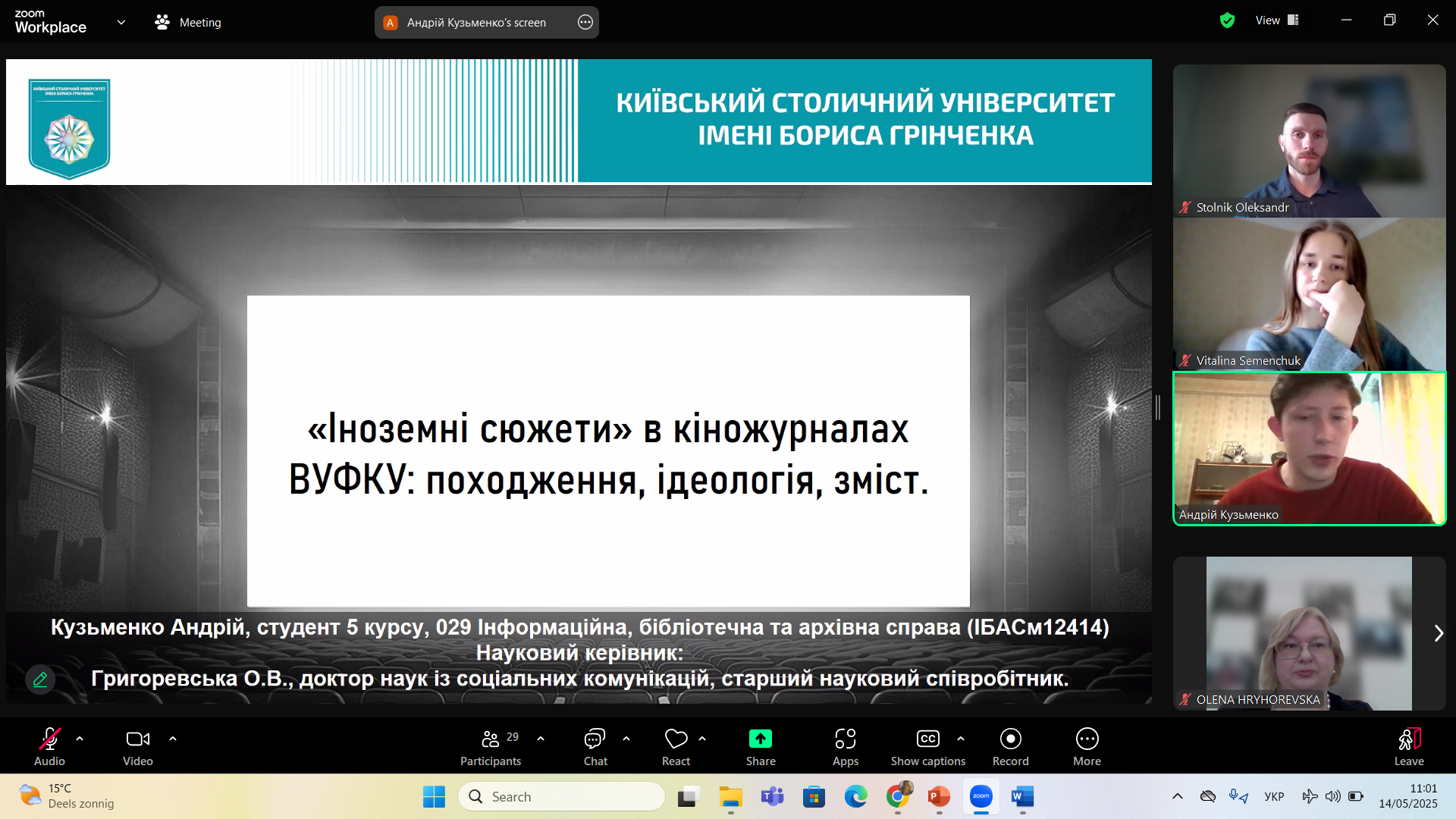Click Windows taskbar Search box
The width and height of the screenshot is (1456, 819).
coord(561,796)
